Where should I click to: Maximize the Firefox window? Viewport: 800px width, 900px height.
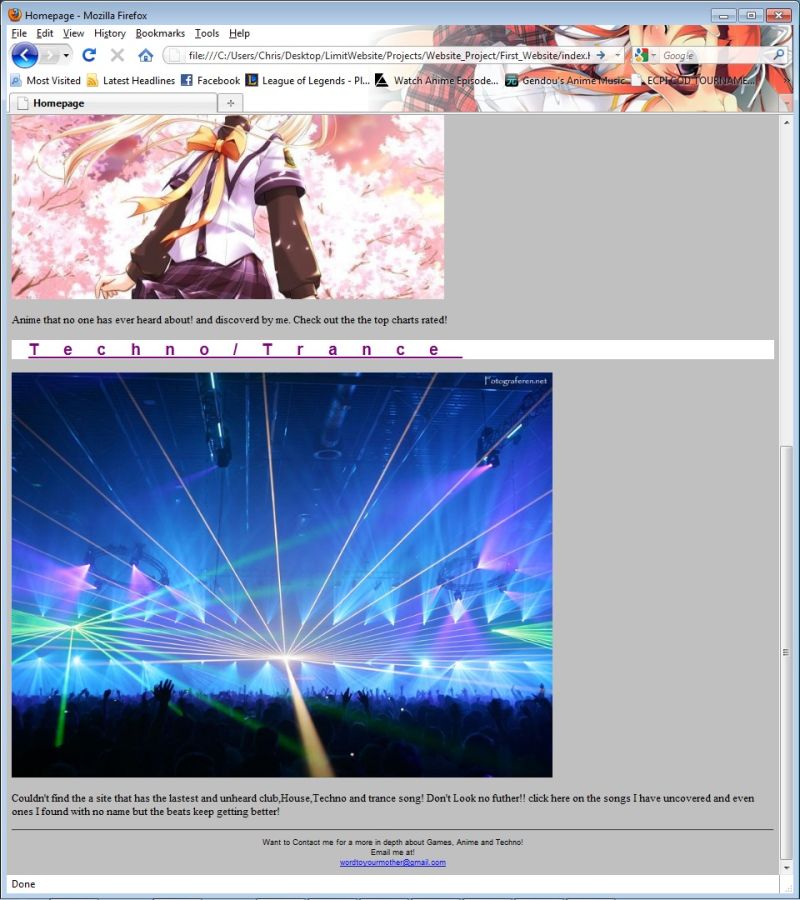coord(751,15)
